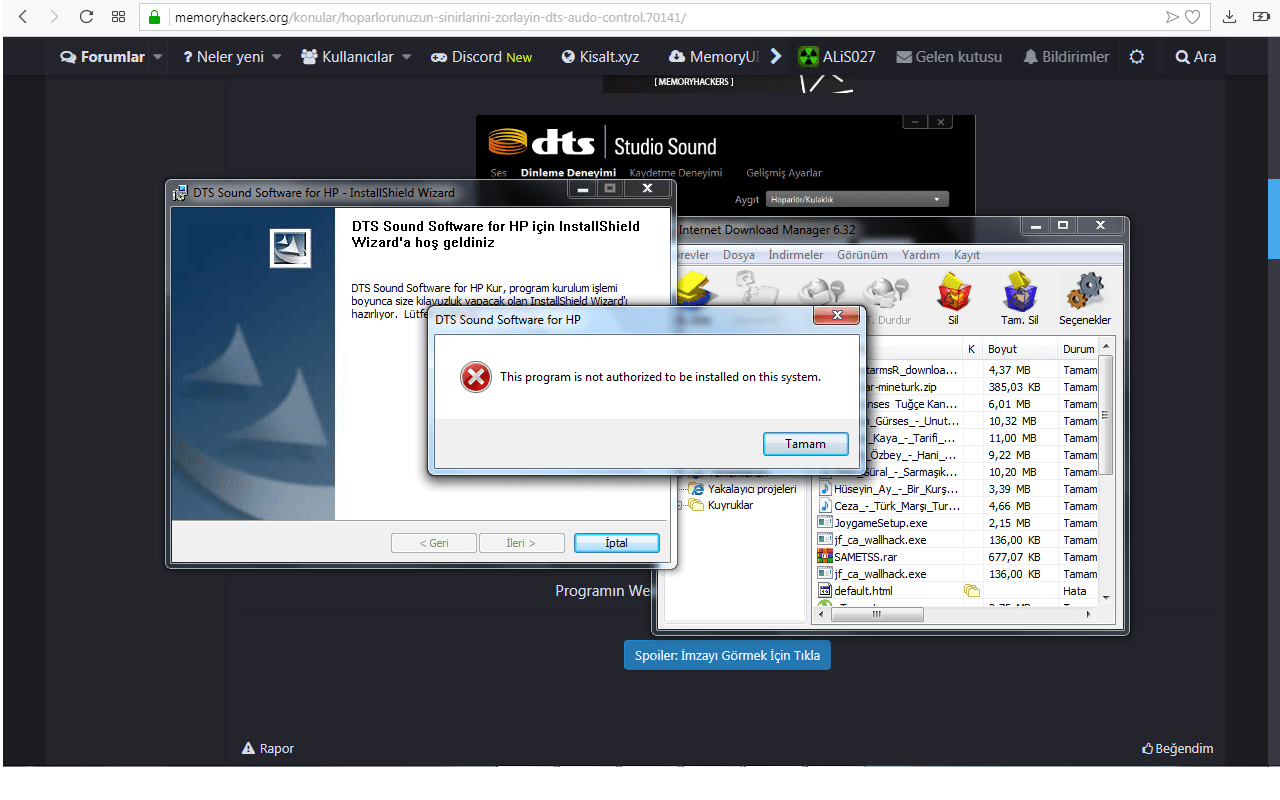The width and height of the screenshot is (1280, 800).
Task: Open the browser downloads arrow icon
Action: point(1230,17)
